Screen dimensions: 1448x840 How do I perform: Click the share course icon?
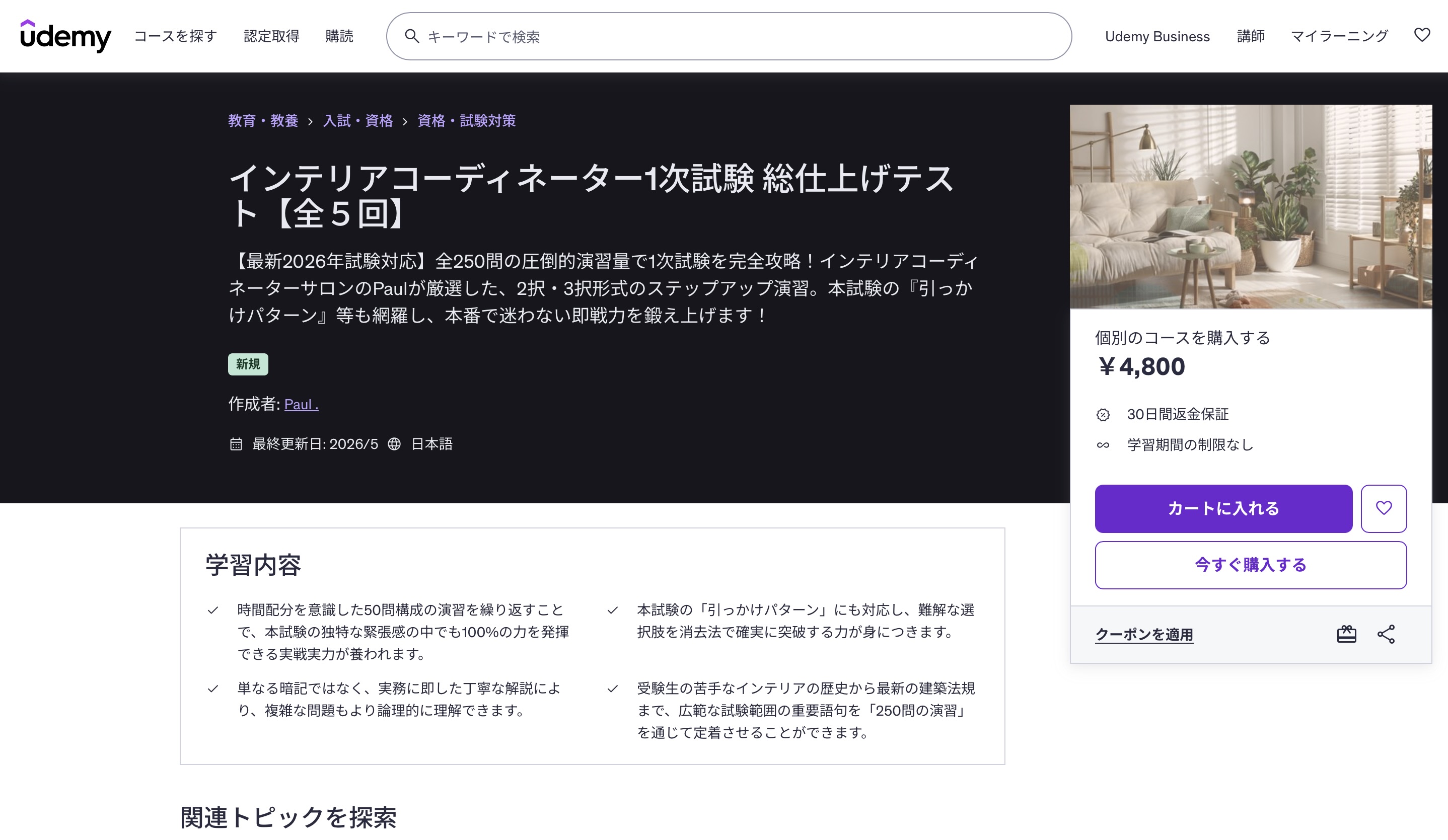pyautogui.click(x=1386, y=634)
